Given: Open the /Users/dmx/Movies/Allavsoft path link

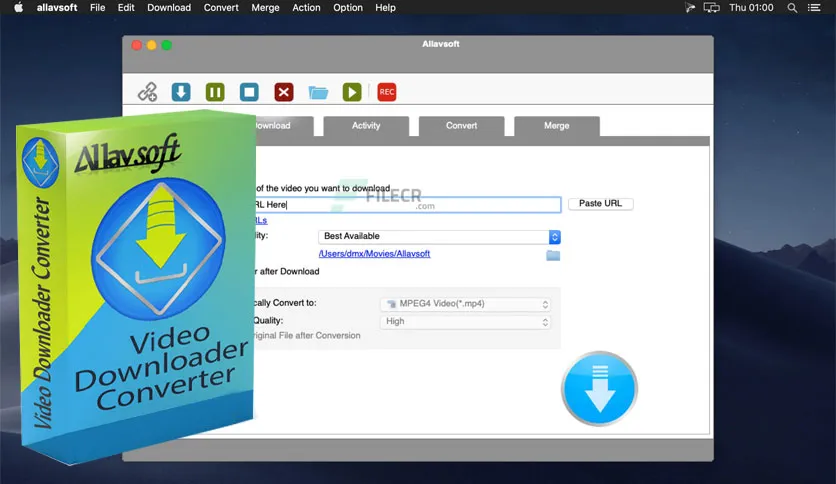Looking at the screenshot, I should pos(373,254).
